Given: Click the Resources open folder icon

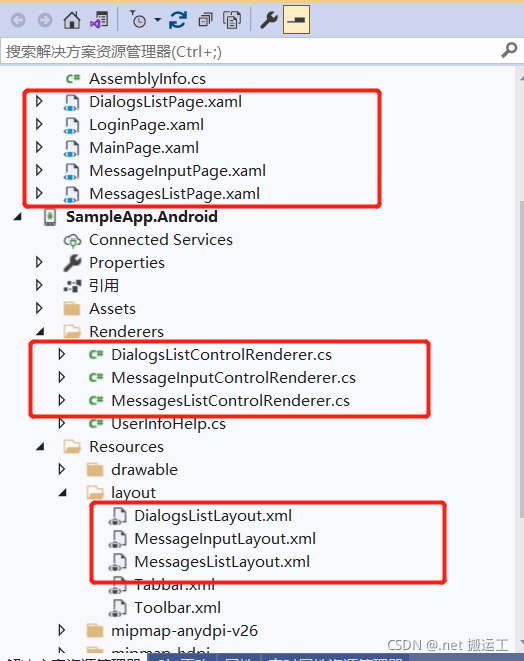Looking at the screenshot, I should tap(72, 446).
